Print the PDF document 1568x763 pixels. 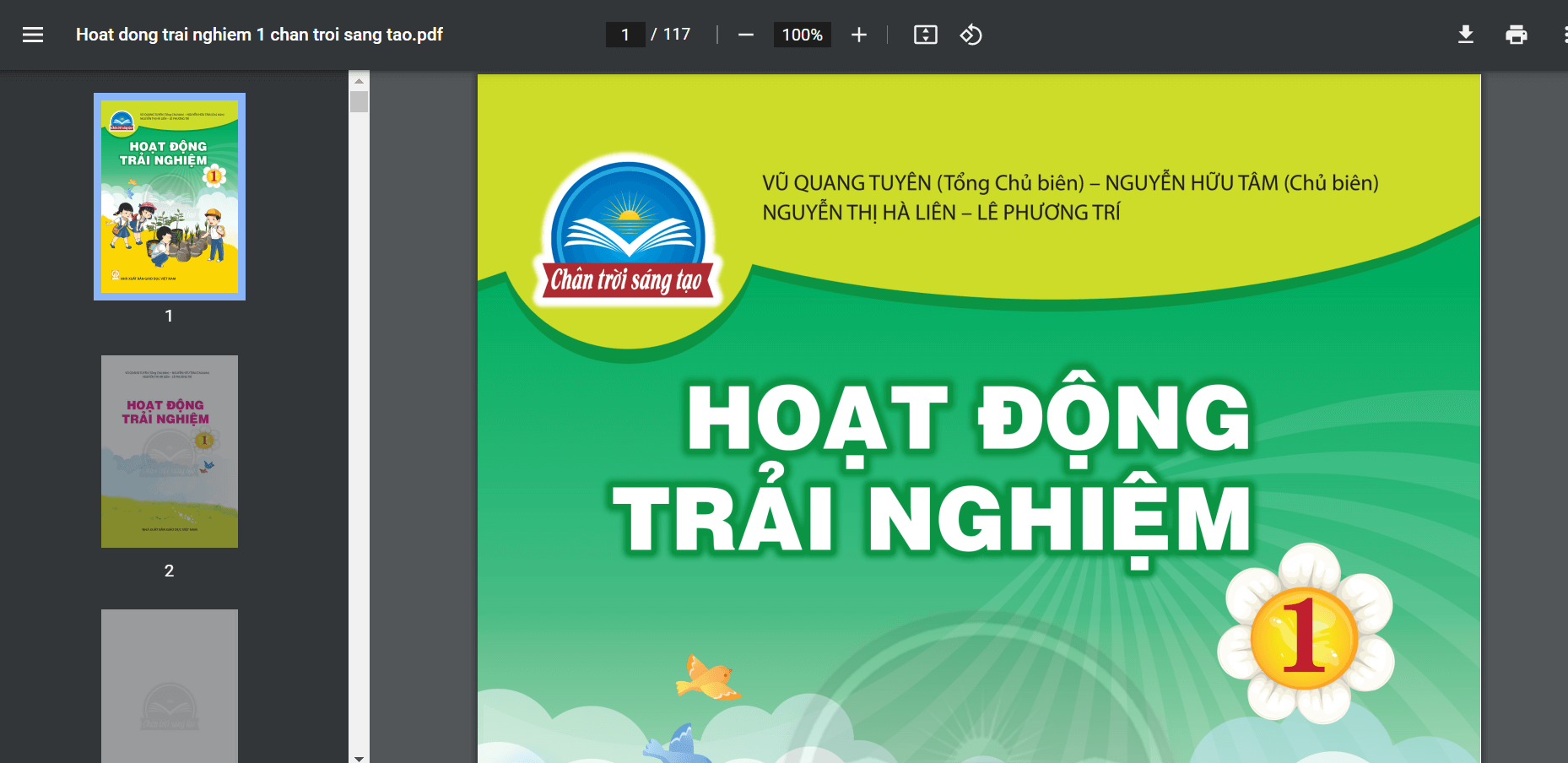[x=1517, y=35]
